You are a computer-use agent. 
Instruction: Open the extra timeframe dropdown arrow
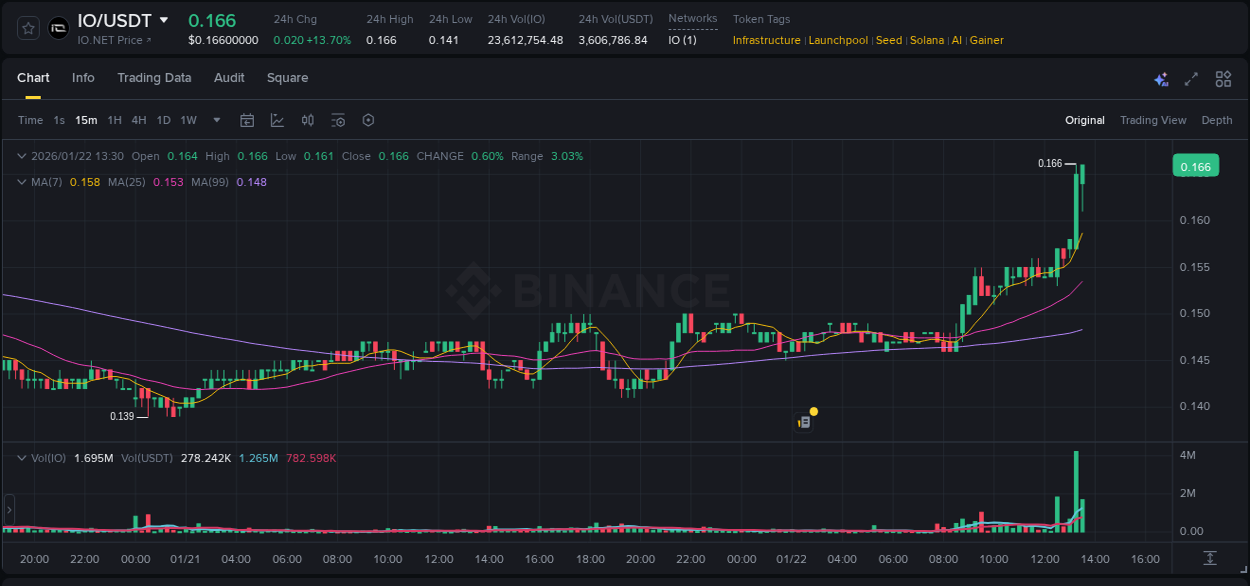(216, 120)
